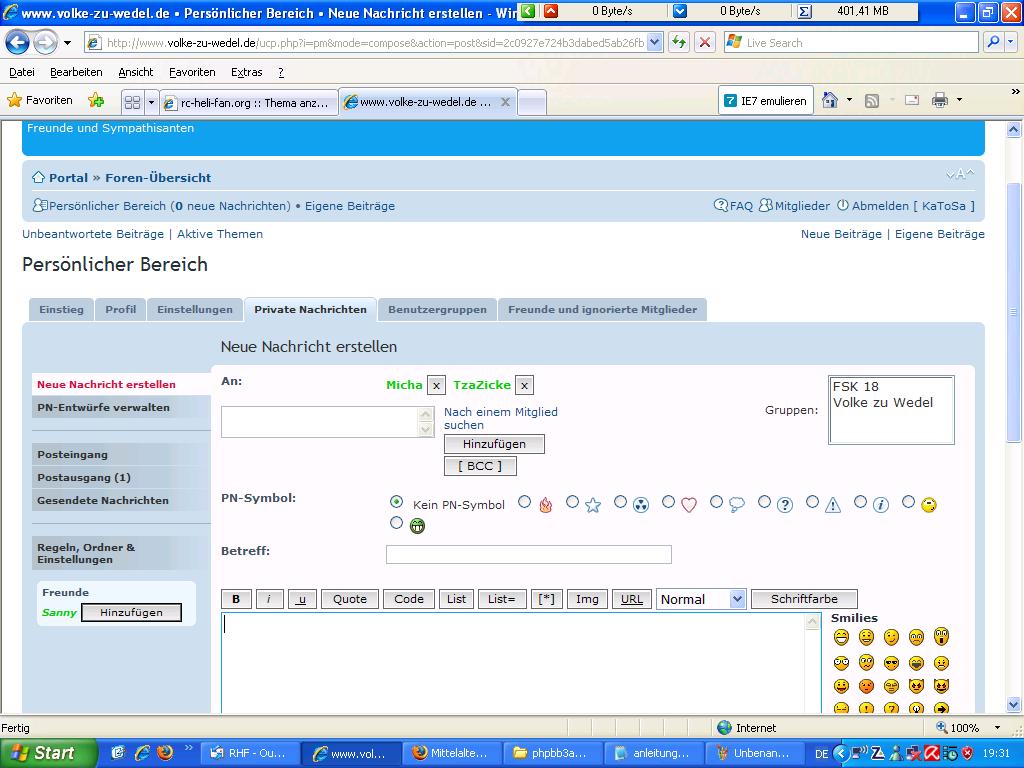Select the info PN symbol radio
The width and height of the screenshot is (1024, 768).
860,502
